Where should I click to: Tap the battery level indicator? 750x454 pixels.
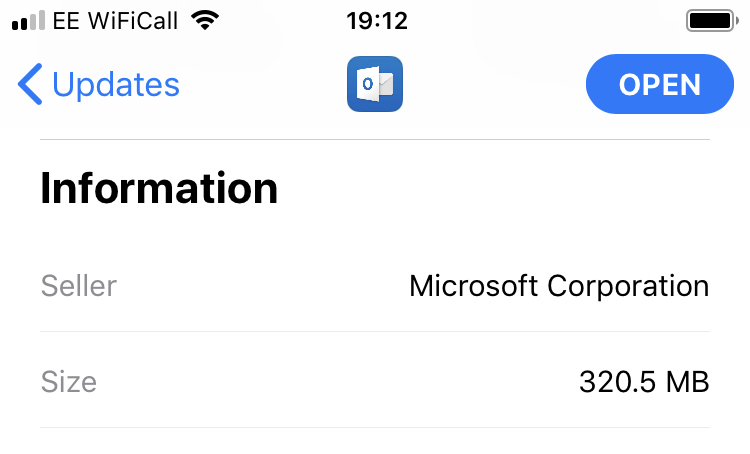click(710, 21)
